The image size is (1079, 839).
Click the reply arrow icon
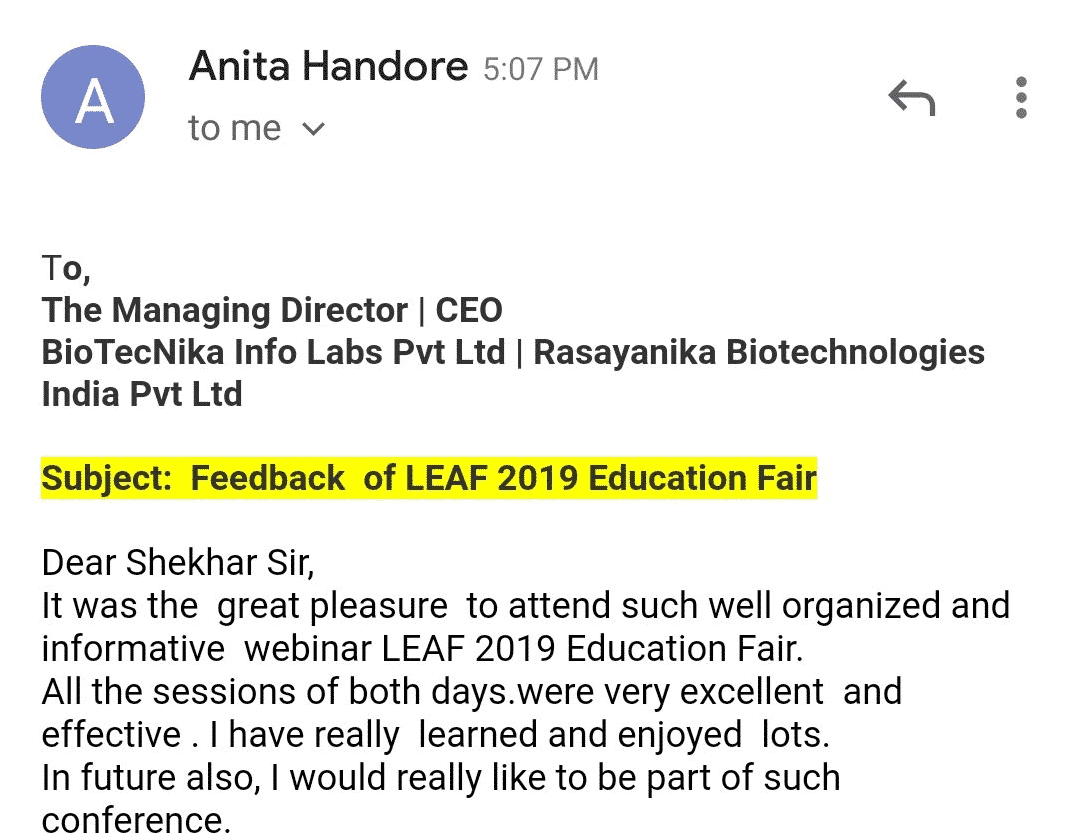pyautogui.click(x=911, y=98)
